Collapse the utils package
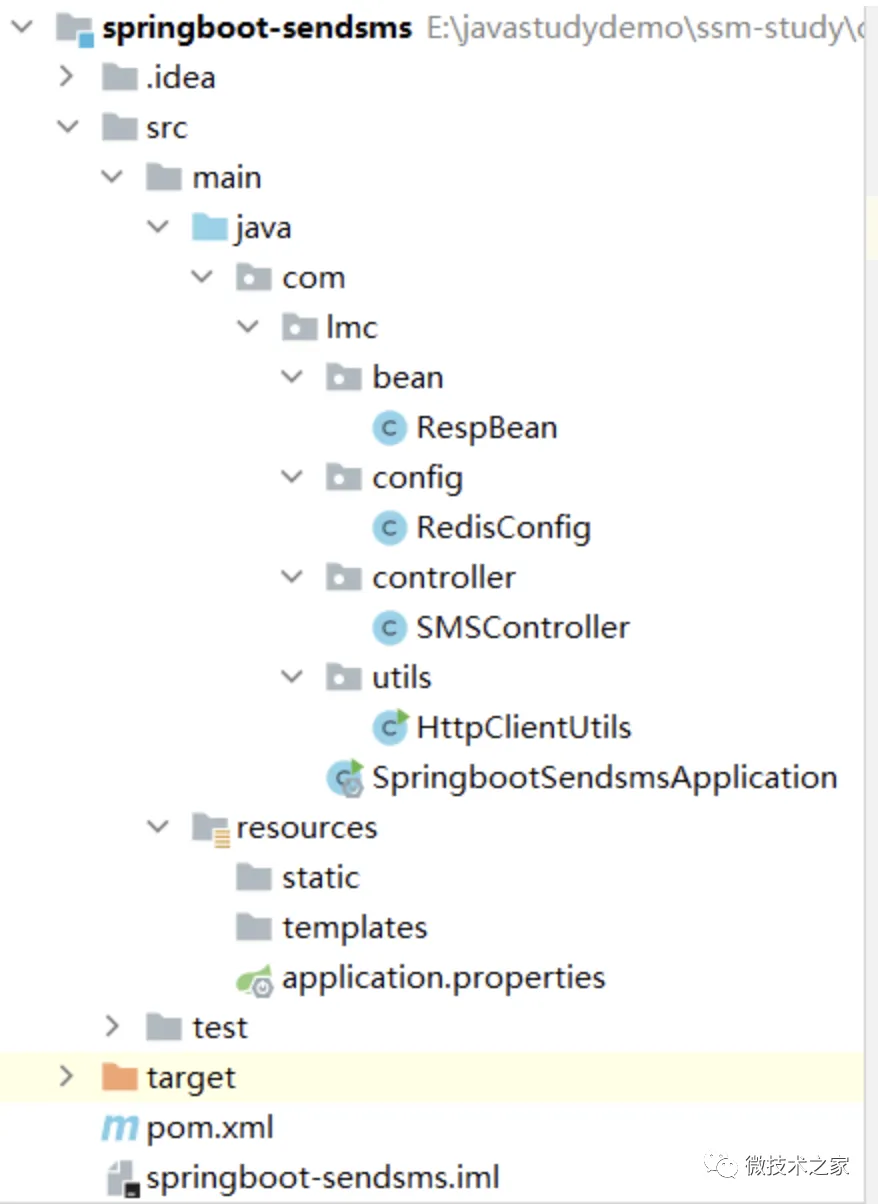The height and width of the screenshot is (1204, 878). 292,677
